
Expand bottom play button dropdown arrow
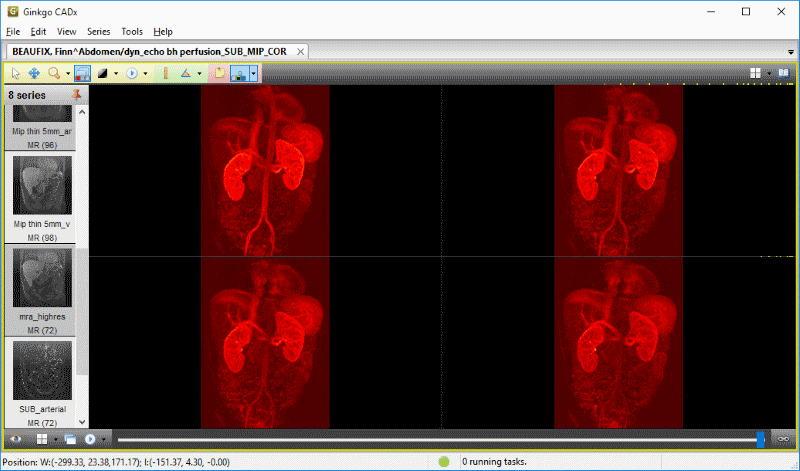click(x=104, y=439)
